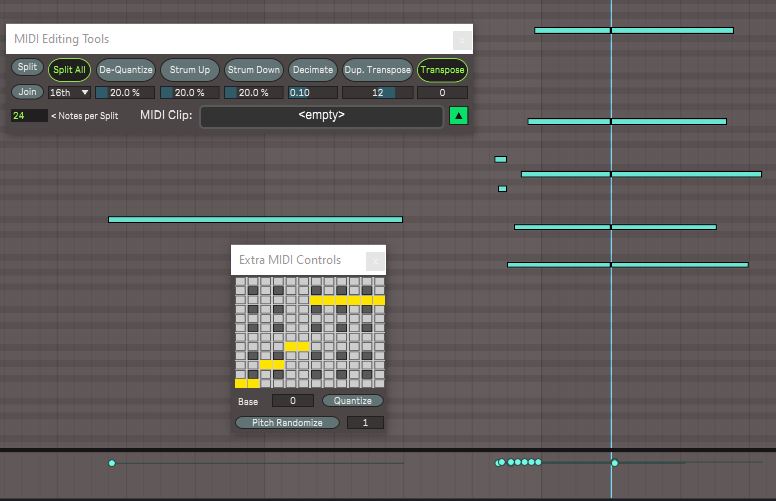Image resolution: width=776 pixels, height=501 pixels.
Task: Click the De-Quantize button
Action: [x=125, y=70]
